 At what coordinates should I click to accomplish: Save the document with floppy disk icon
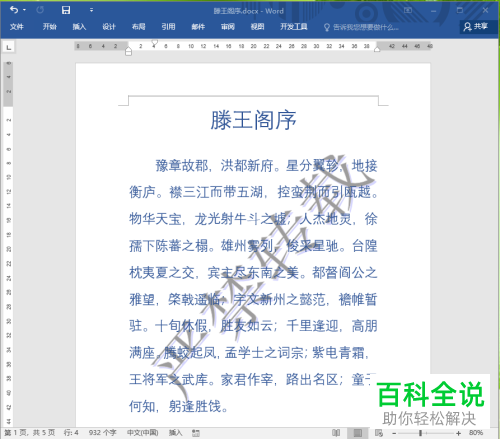tap(66, 10)
